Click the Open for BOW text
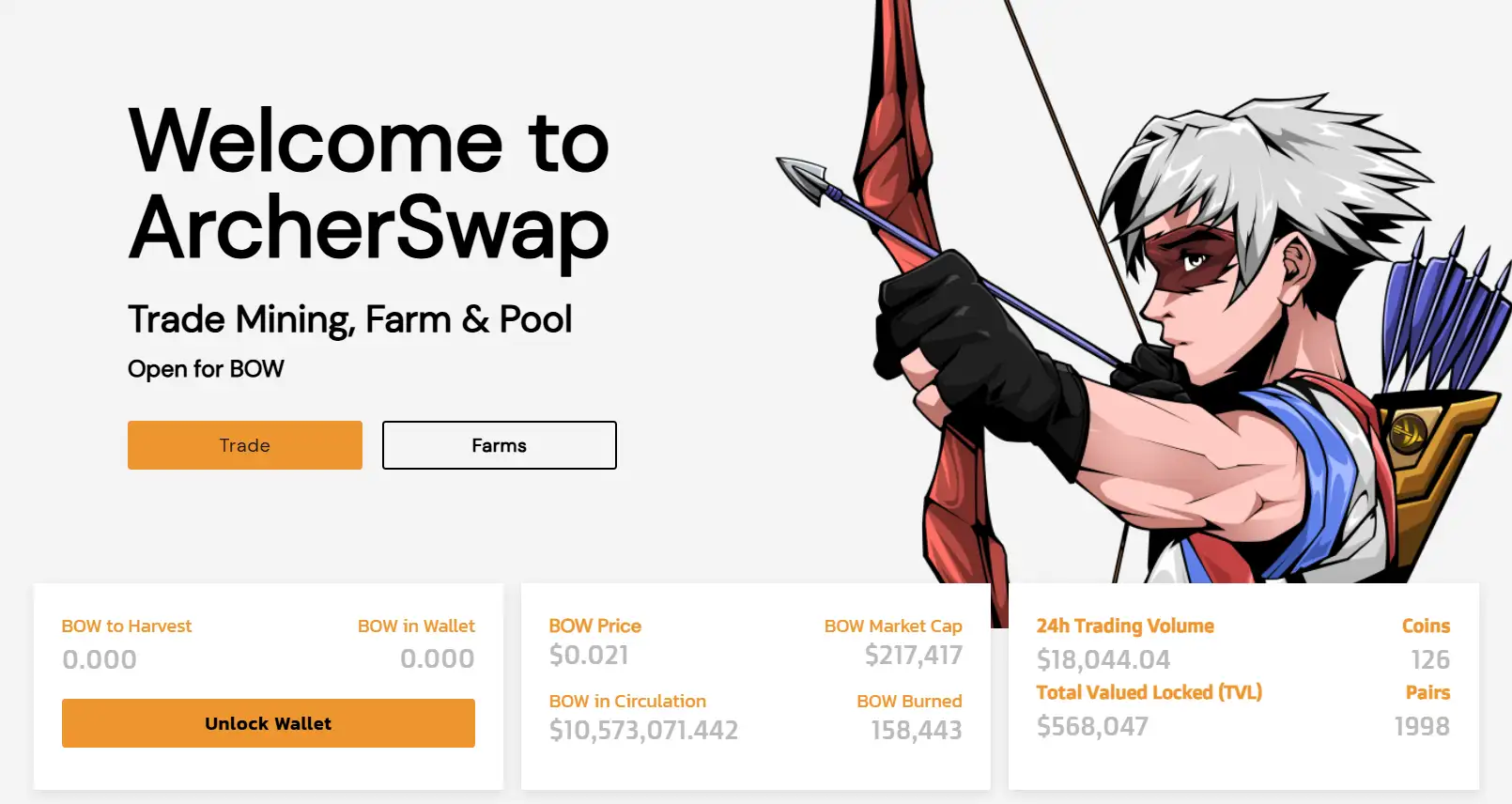Screen dimensions: 1512x804 (x=206, y=369)
